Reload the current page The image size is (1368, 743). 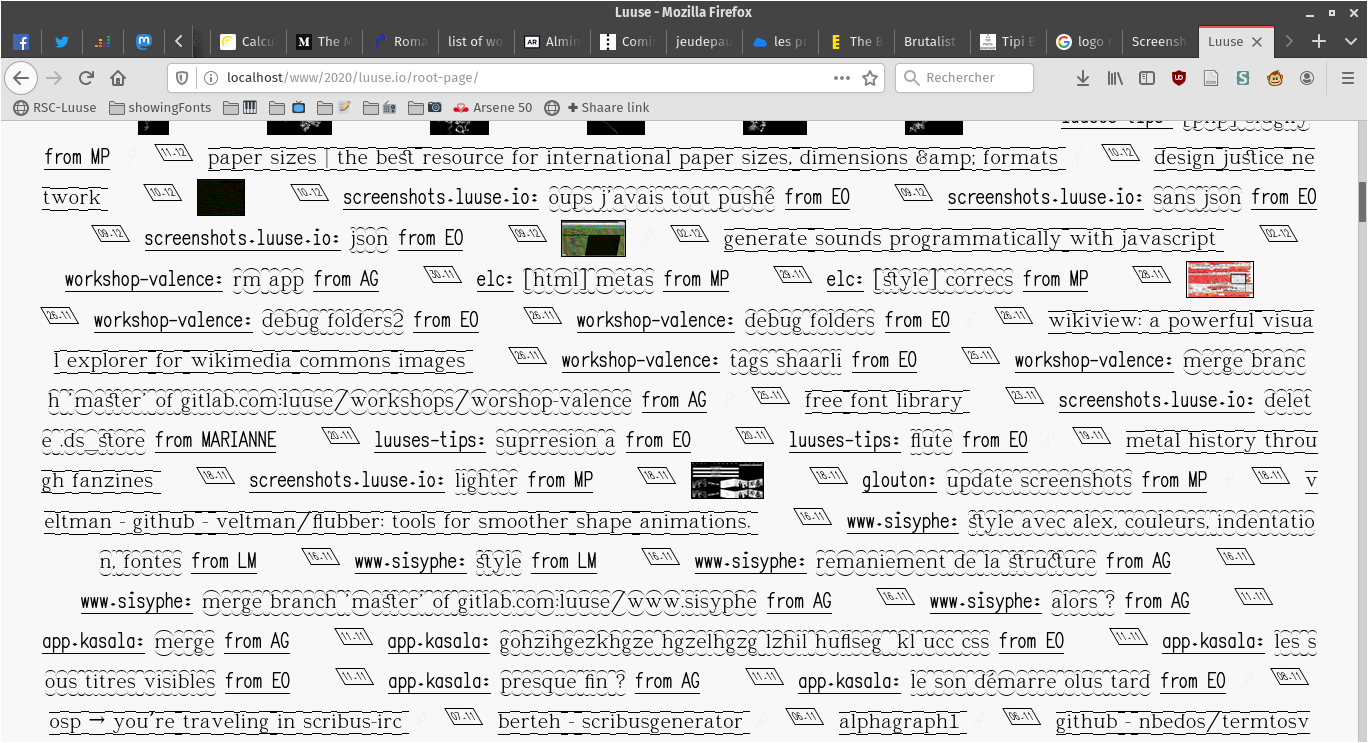[x=86, y=78]
